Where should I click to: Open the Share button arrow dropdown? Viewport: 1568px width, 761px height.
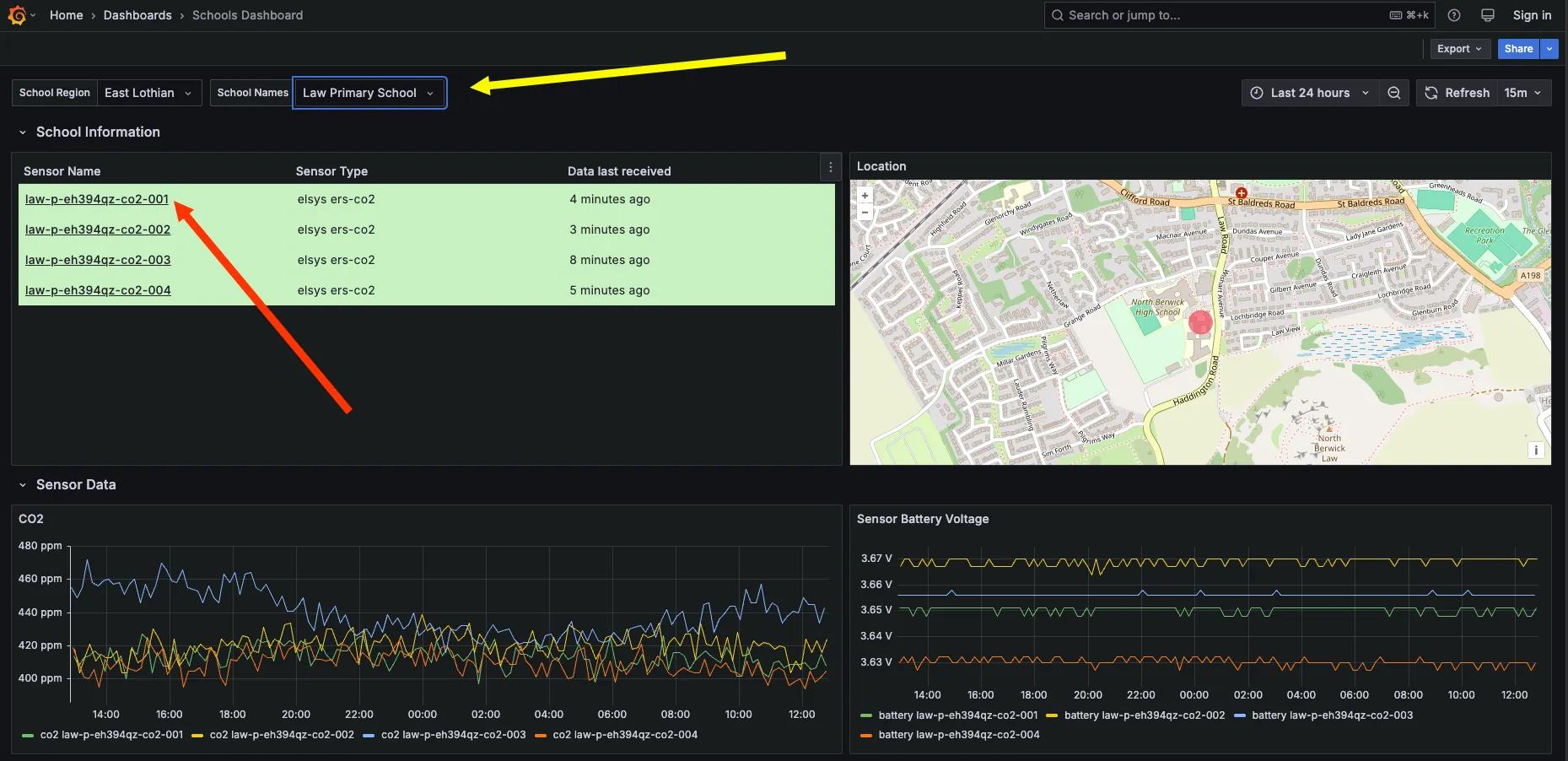1549,49
